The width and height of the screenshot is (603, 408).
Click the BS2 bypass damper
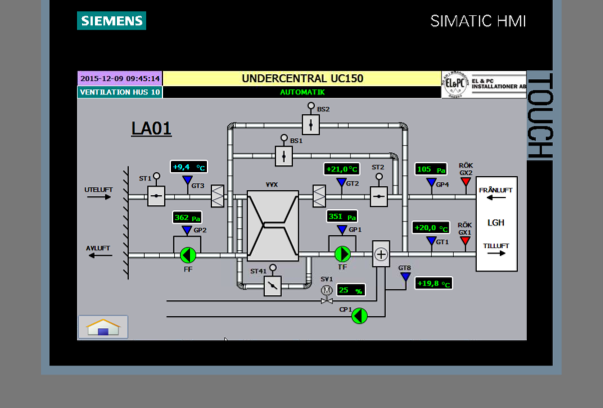pos(311,125)
